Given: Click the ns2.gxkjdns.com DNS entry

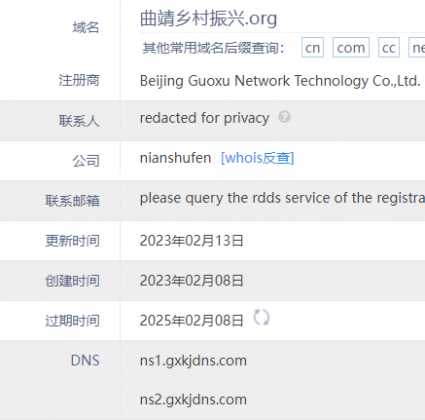Looking at the screenshot, I should coord(193,400).
